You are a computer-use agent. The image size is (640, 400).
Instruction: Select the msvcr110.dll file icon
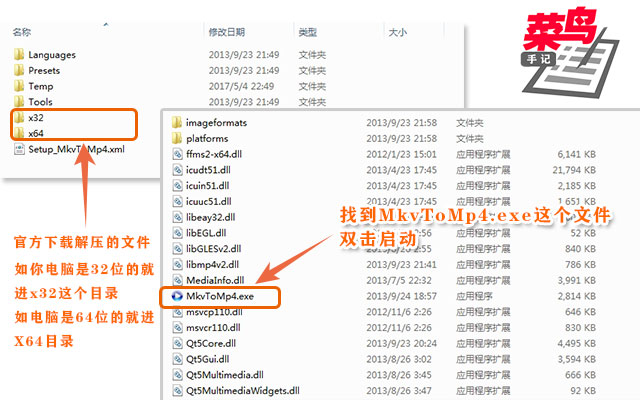(x=177, y=328)
